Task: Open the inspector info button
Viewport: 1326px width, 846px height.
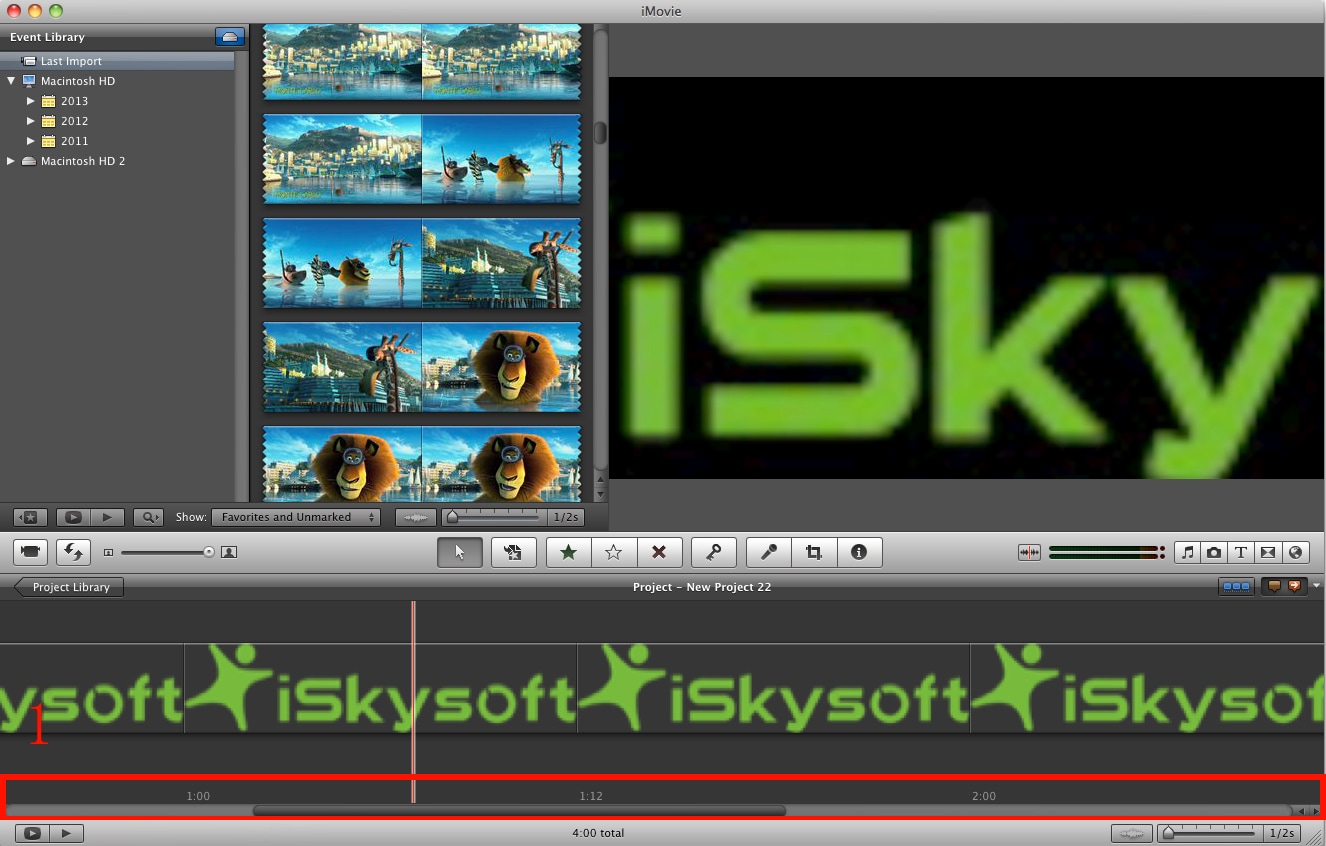Action: pyautogui.click(x=859, y=552)
